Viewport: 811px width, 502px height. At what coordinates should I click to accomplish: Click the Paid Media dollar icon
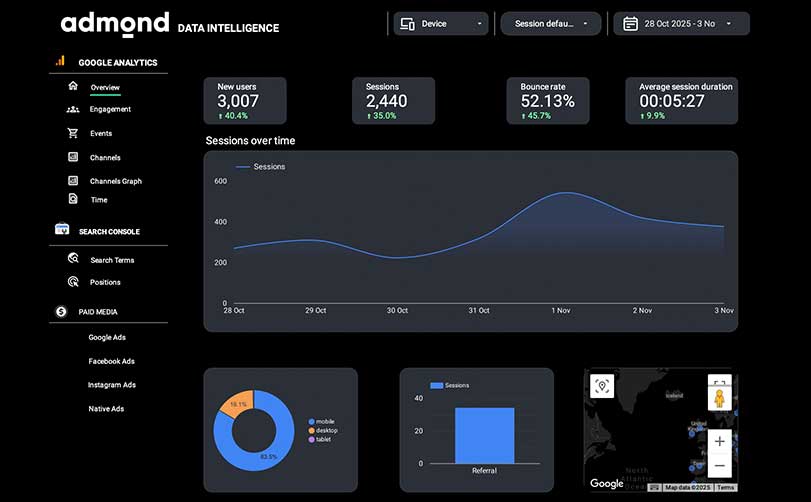click(x=61, y=312)
